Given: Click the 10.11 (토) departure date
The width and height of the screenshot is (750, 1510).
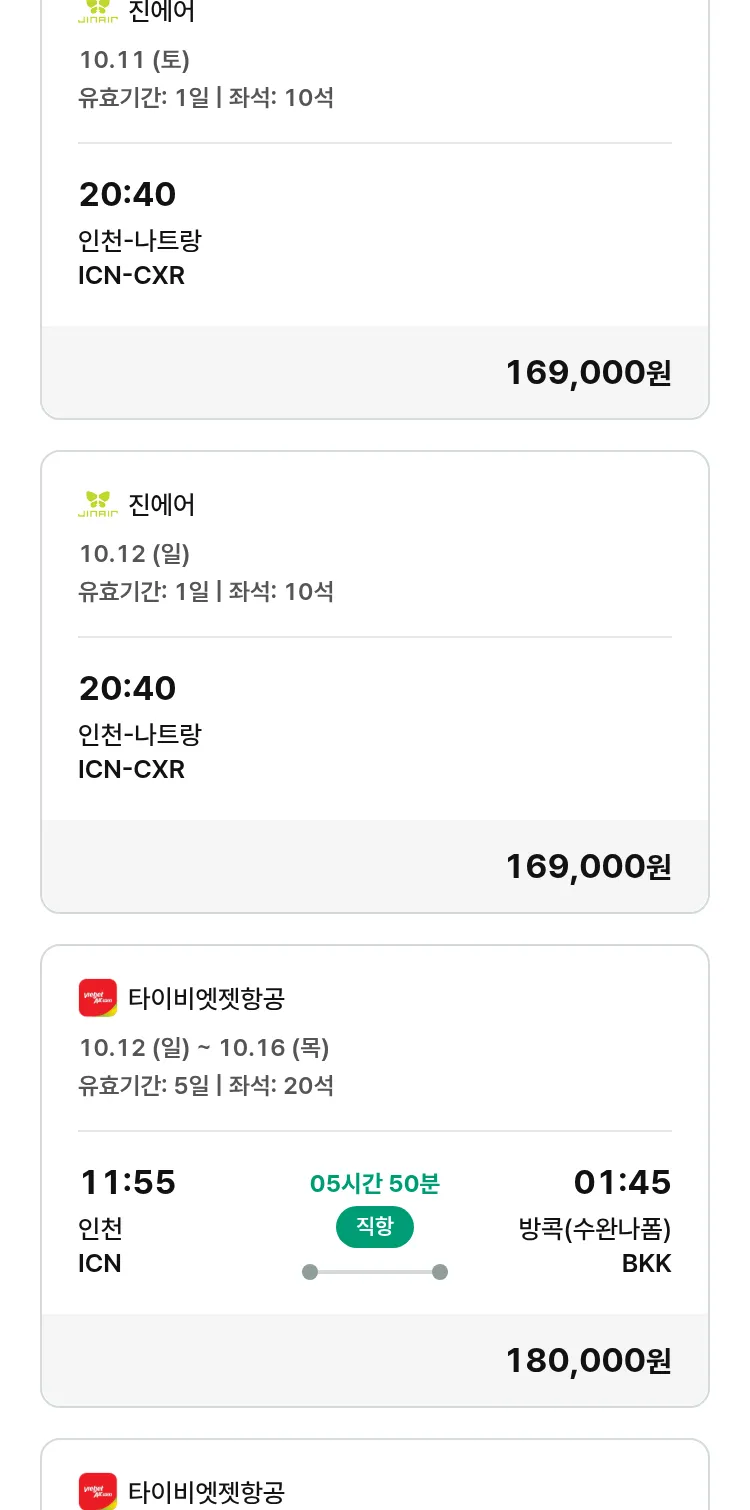Looking at the screenshot, I should (x=135, y=60).
